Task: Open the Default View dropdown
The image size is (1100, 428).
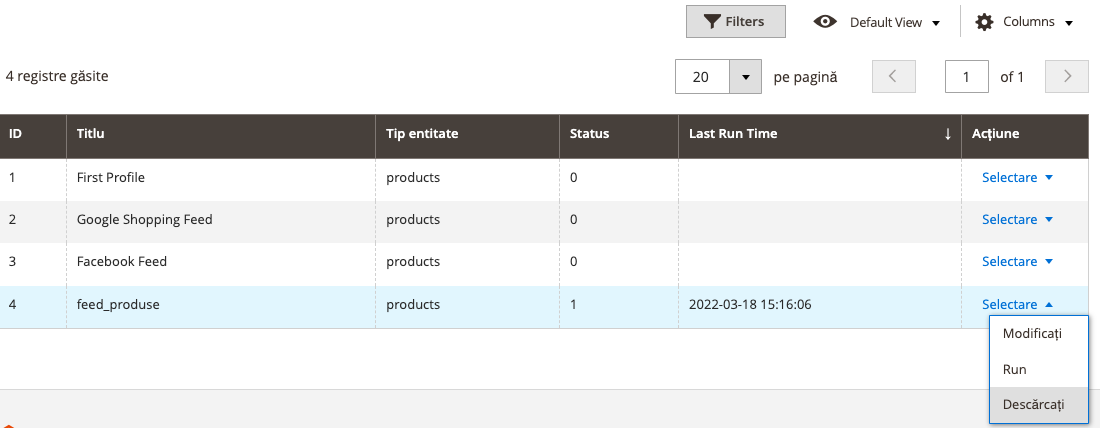Action: [x=876, y=22]
